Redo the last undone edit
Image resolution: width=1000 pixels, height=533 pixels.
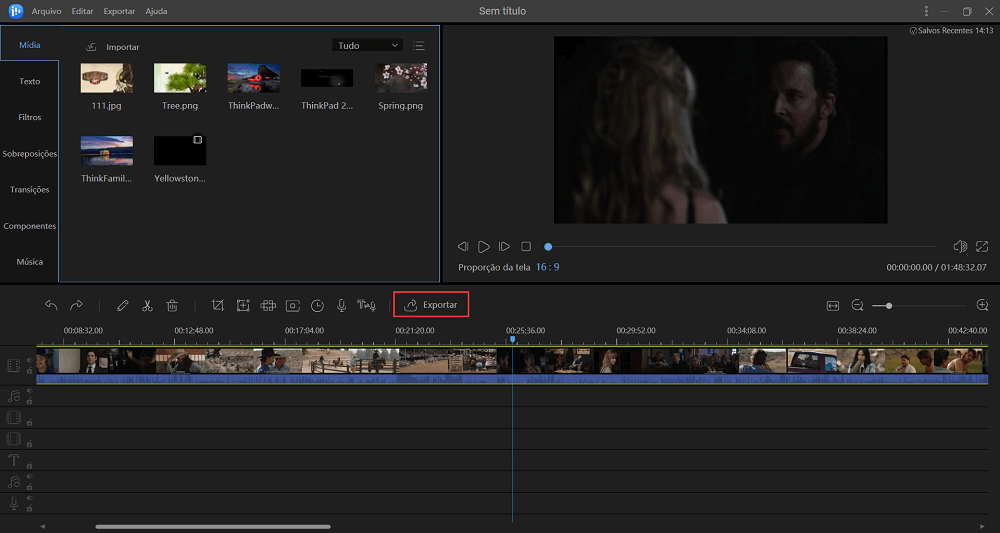click(76, 305)
